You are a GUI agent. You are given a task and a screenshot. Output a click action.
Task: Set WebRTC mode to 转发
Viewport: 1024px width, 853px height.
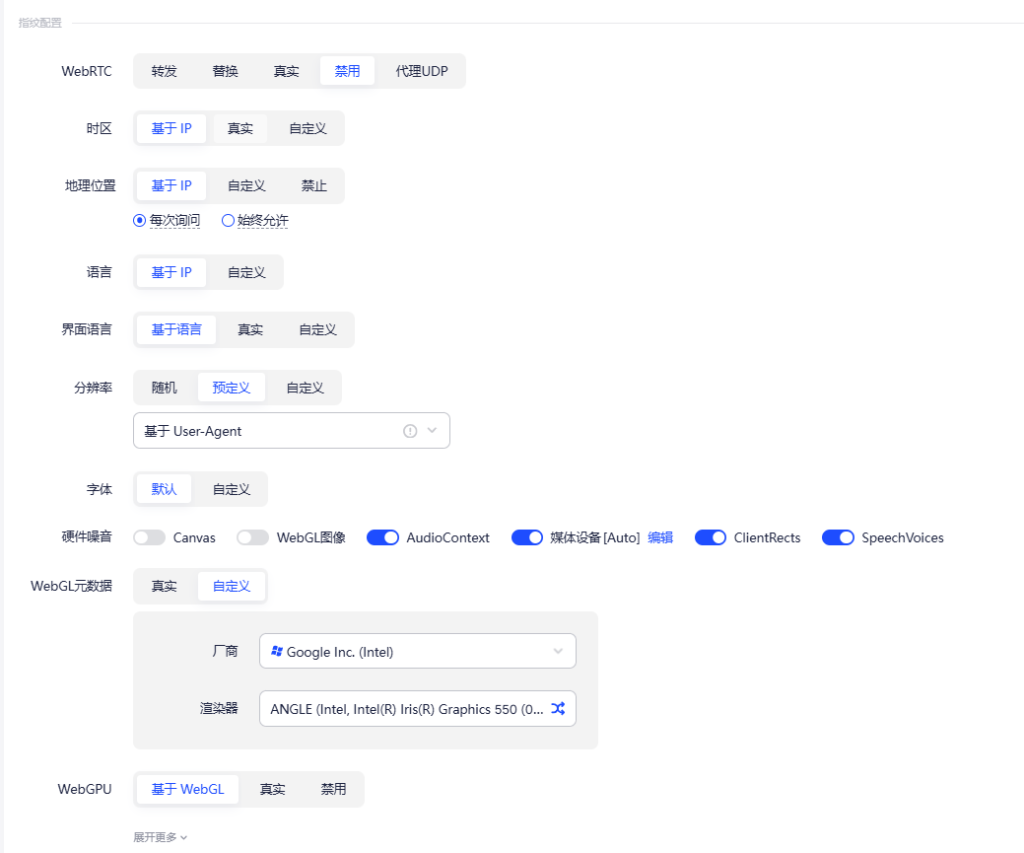click(164, 71)
